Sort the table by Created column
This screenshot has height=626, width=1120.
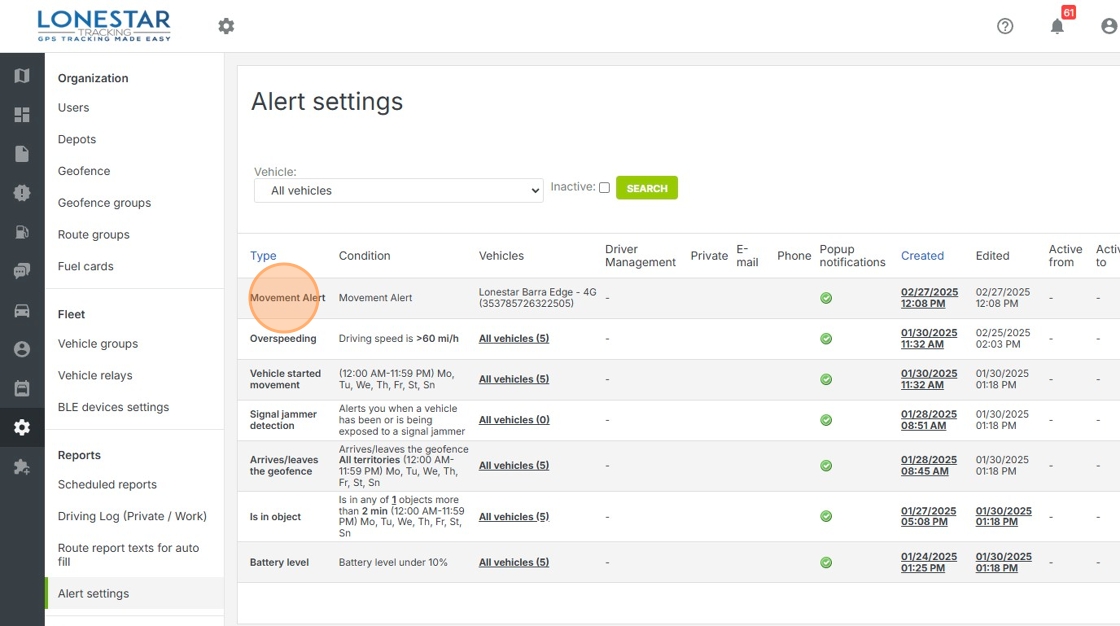[x=922, y=256]
